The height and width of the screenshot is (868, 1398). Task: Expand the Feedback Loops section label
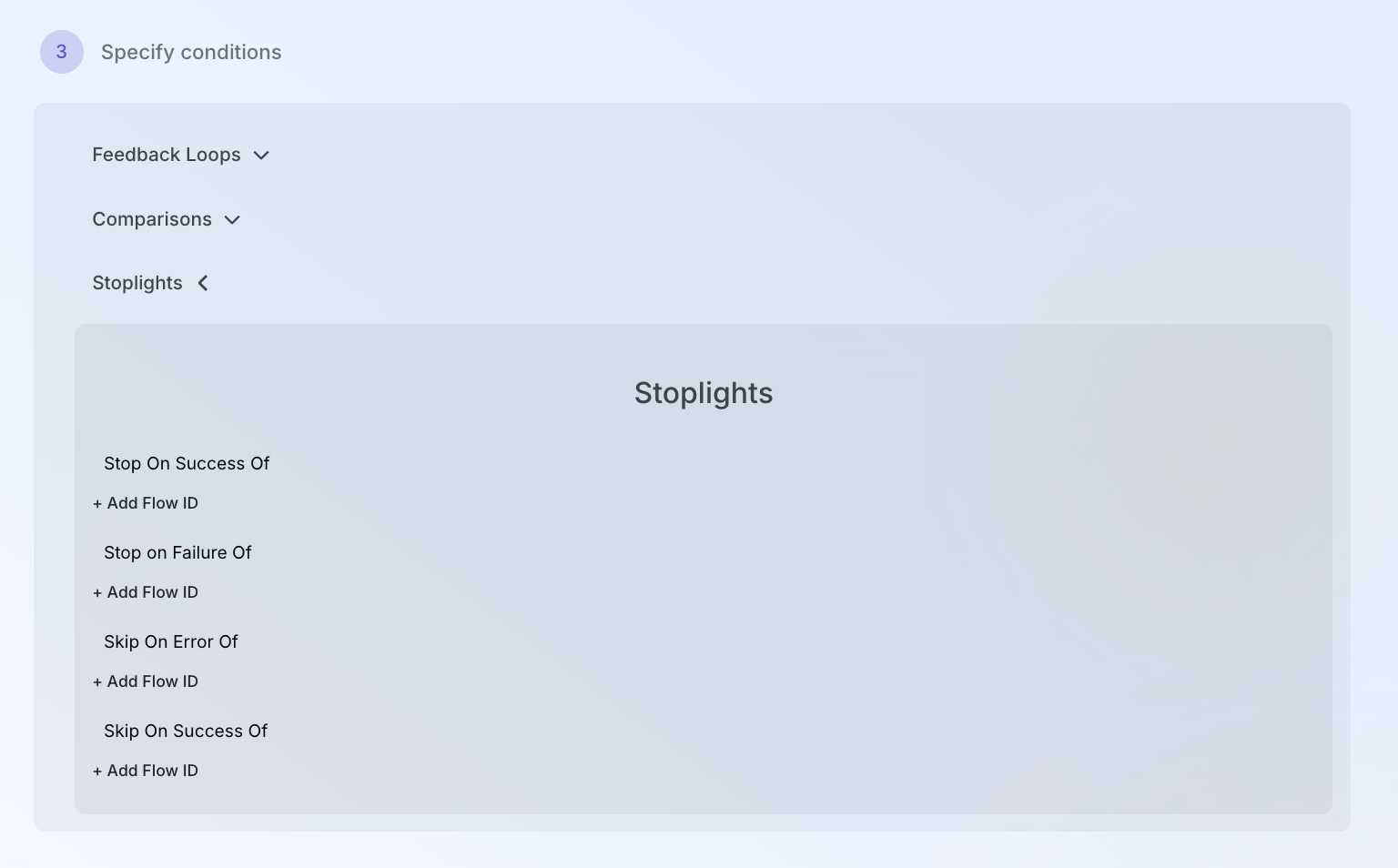point(167,155)
